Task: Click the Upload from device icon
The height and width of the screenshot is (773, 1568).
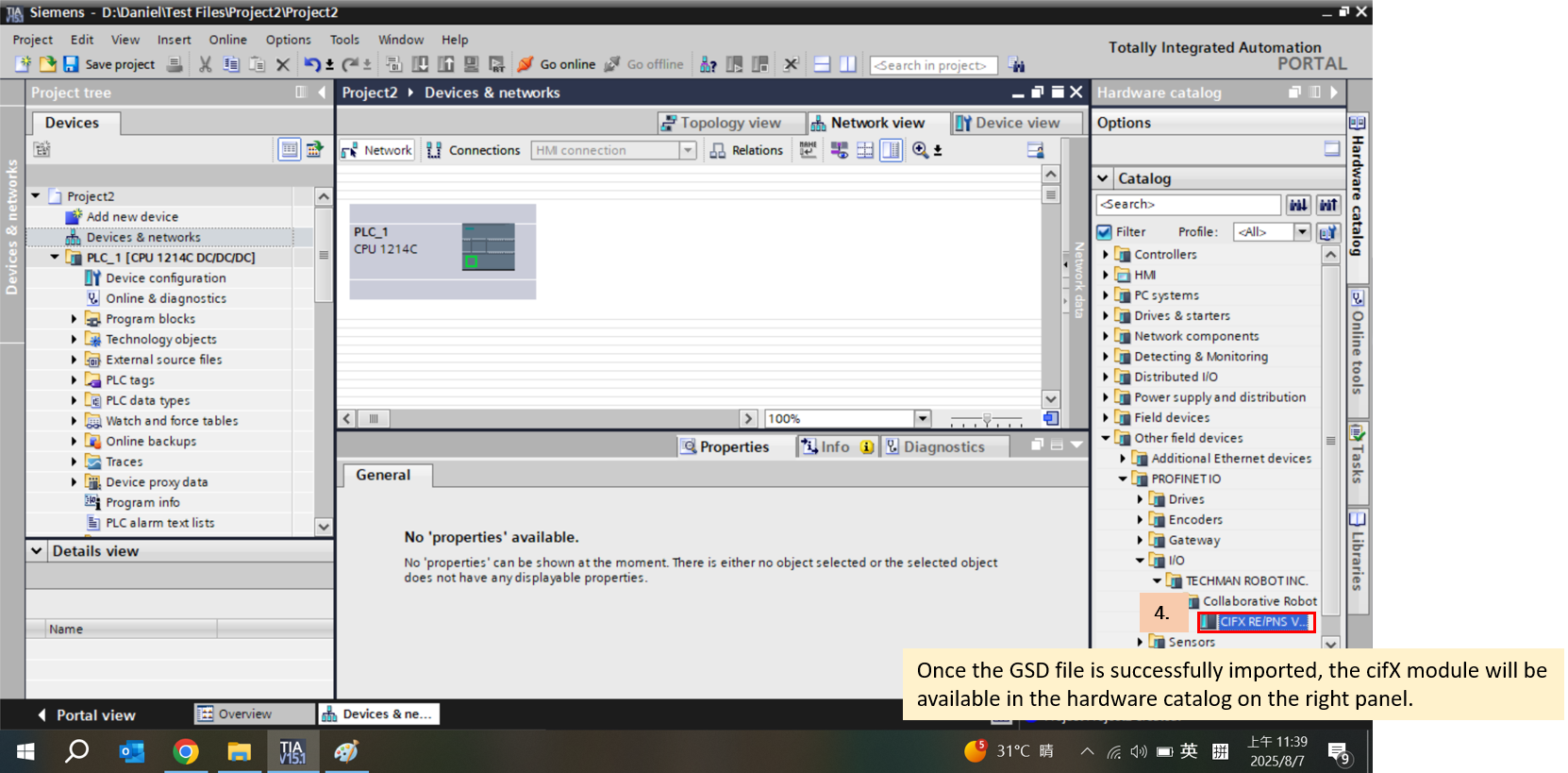Action: coord(445,64)
